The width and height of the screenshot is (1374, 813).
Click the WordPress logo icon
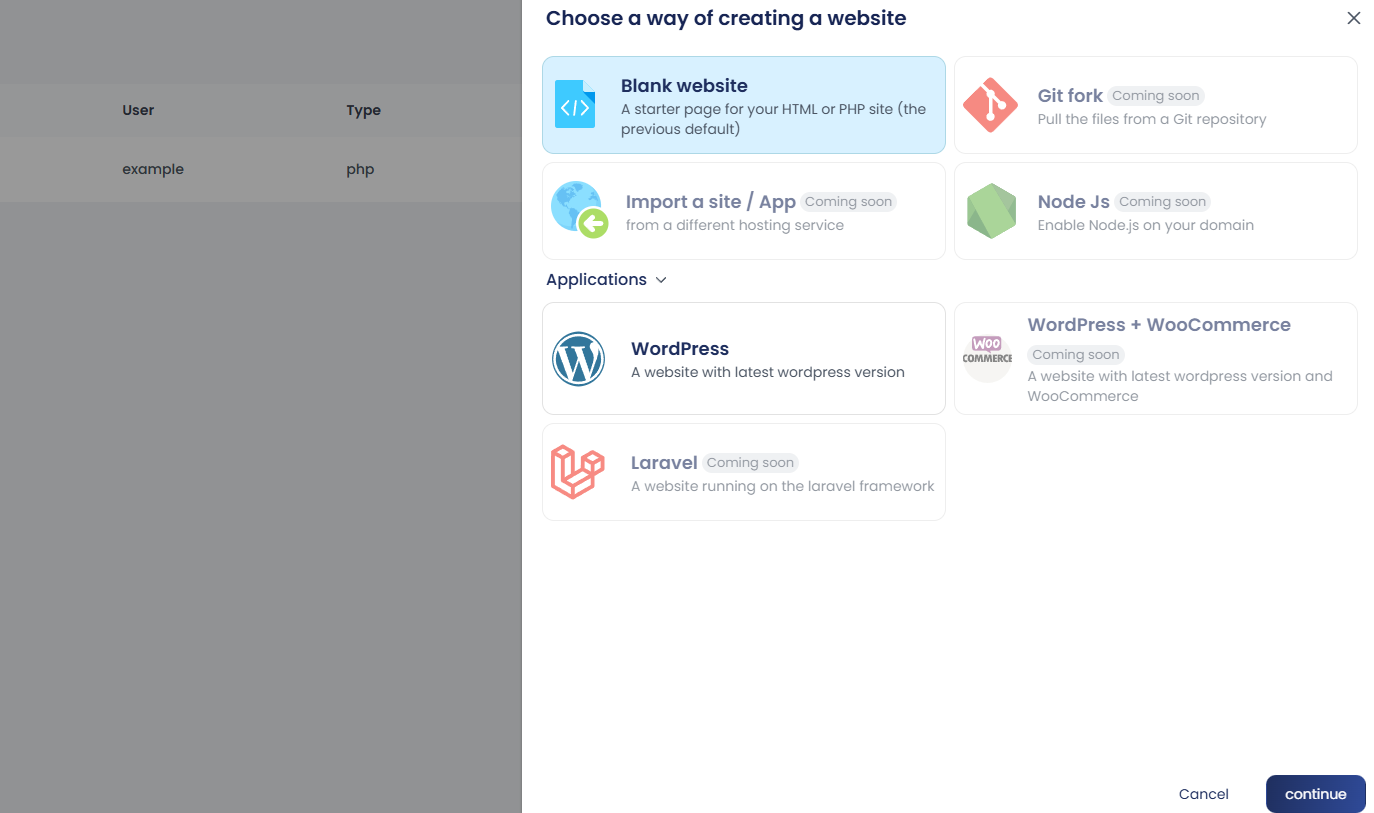[578, 359]
